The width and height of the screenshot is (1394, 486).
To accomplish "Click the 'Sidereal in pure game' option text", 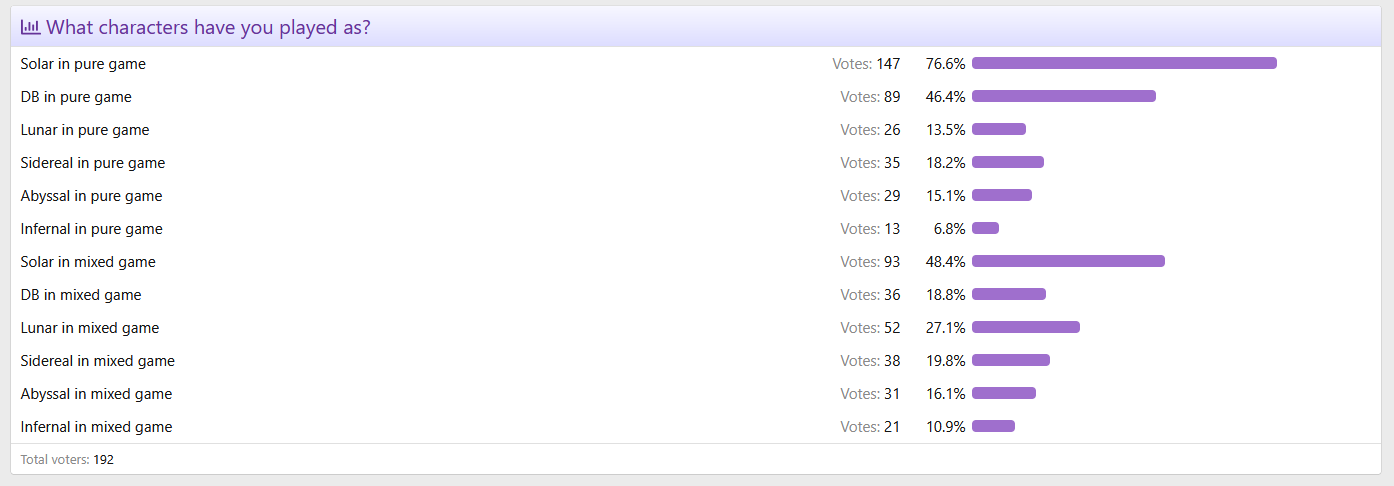I will pos(92,163).
